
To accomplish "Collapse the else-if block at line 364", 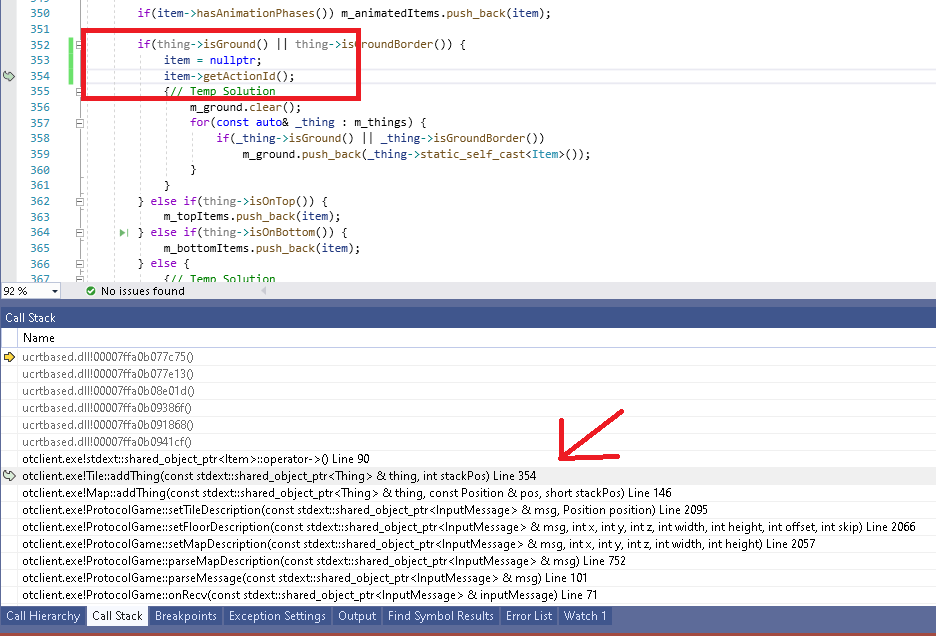I will (x=79, y=232).
